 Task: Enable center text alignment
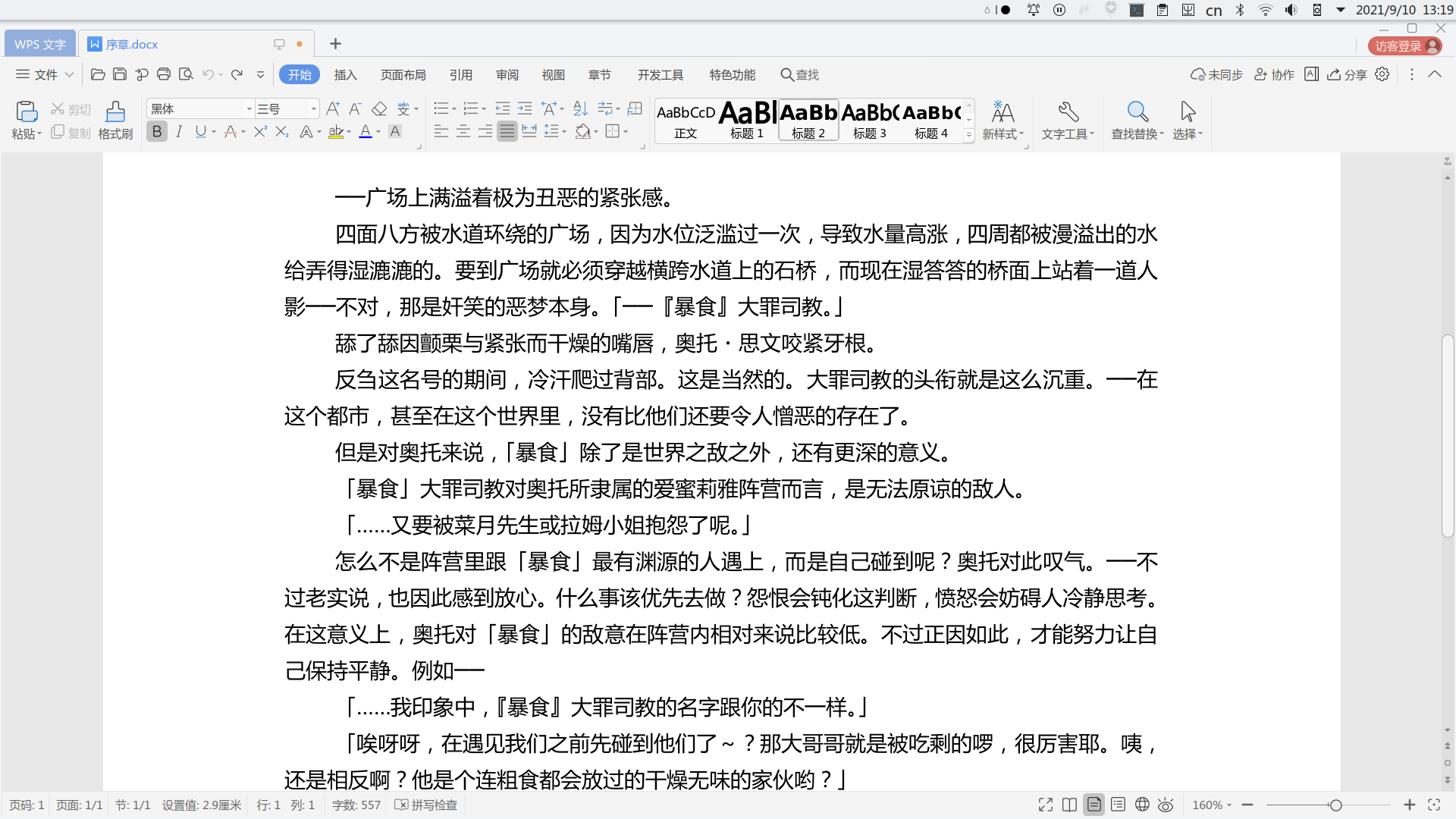coord(463,132)
